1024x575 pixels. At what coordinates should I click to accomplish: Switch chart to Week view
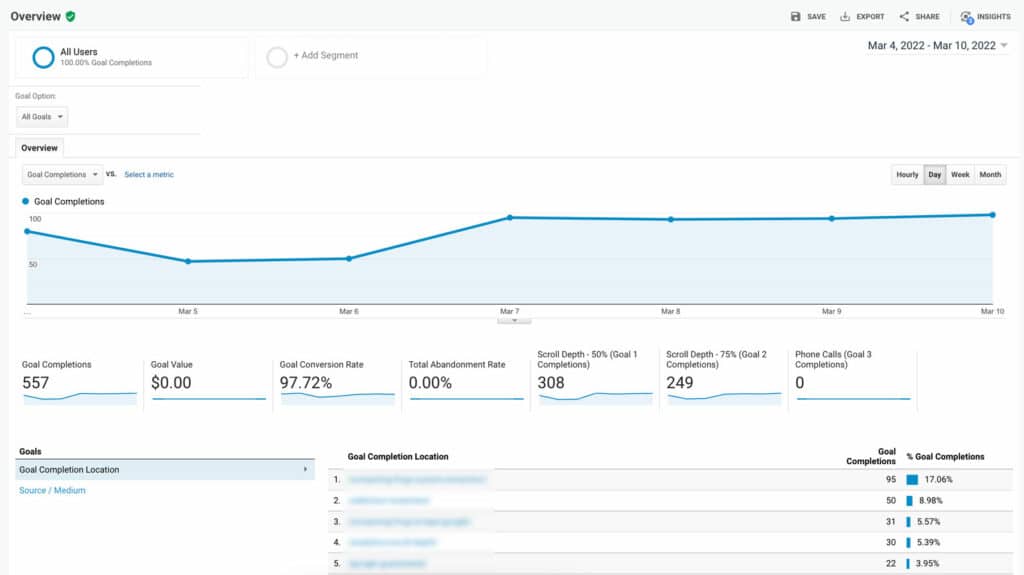tap(960, 174)
